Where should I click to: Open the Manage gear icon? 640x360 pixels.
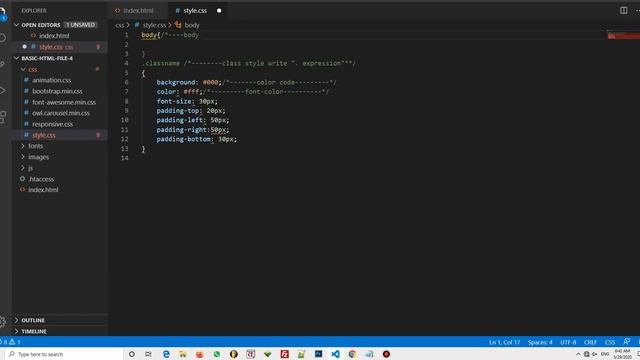point(2,322)
